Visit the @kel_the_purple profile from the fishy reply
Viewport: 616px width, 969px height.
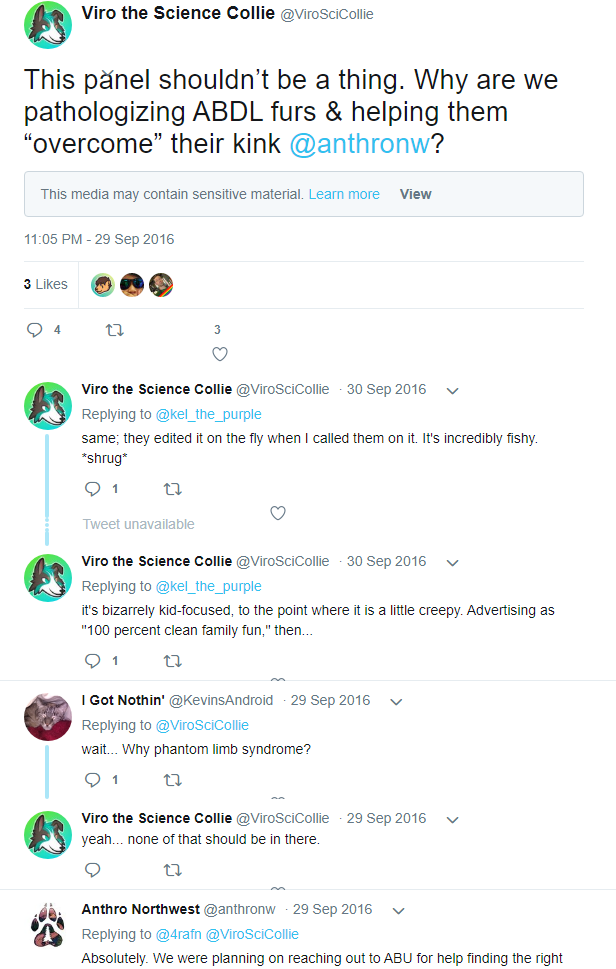pos(208,414)
